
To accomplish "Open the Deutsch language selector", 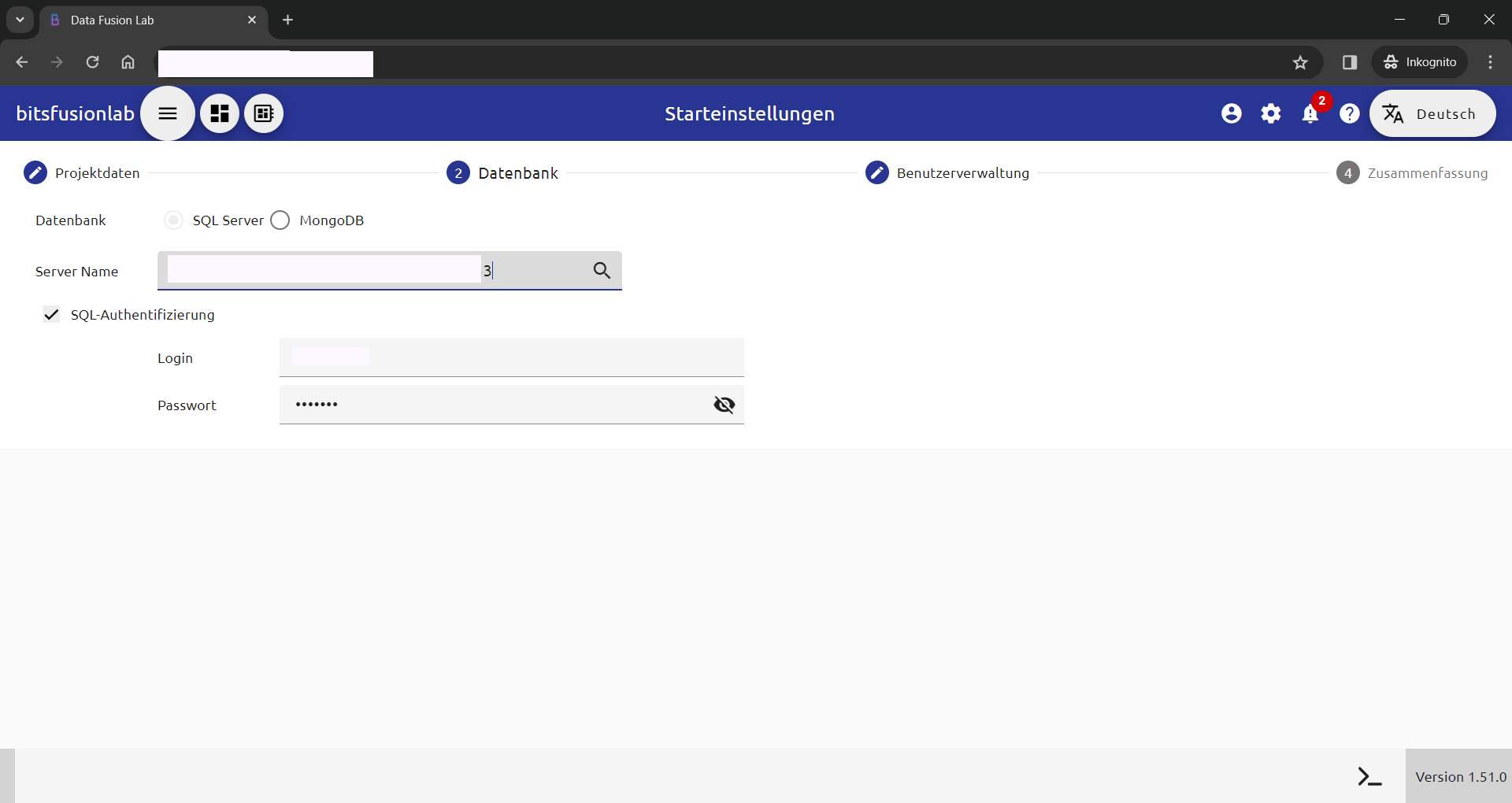I will (x=1432, y=113).
